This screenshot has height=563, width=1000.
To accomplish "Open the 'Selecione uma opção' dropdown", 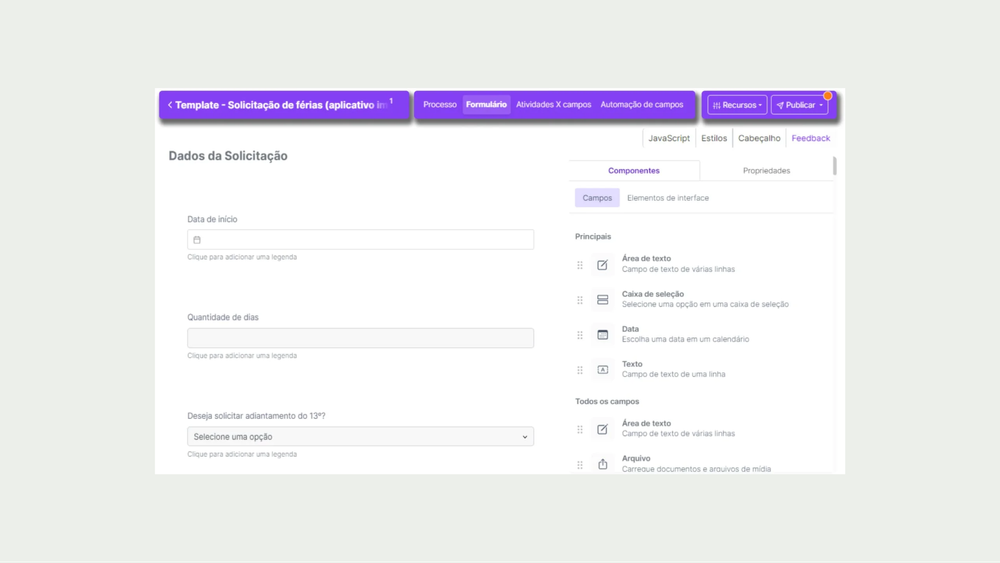I will click(x=360, y=437).
